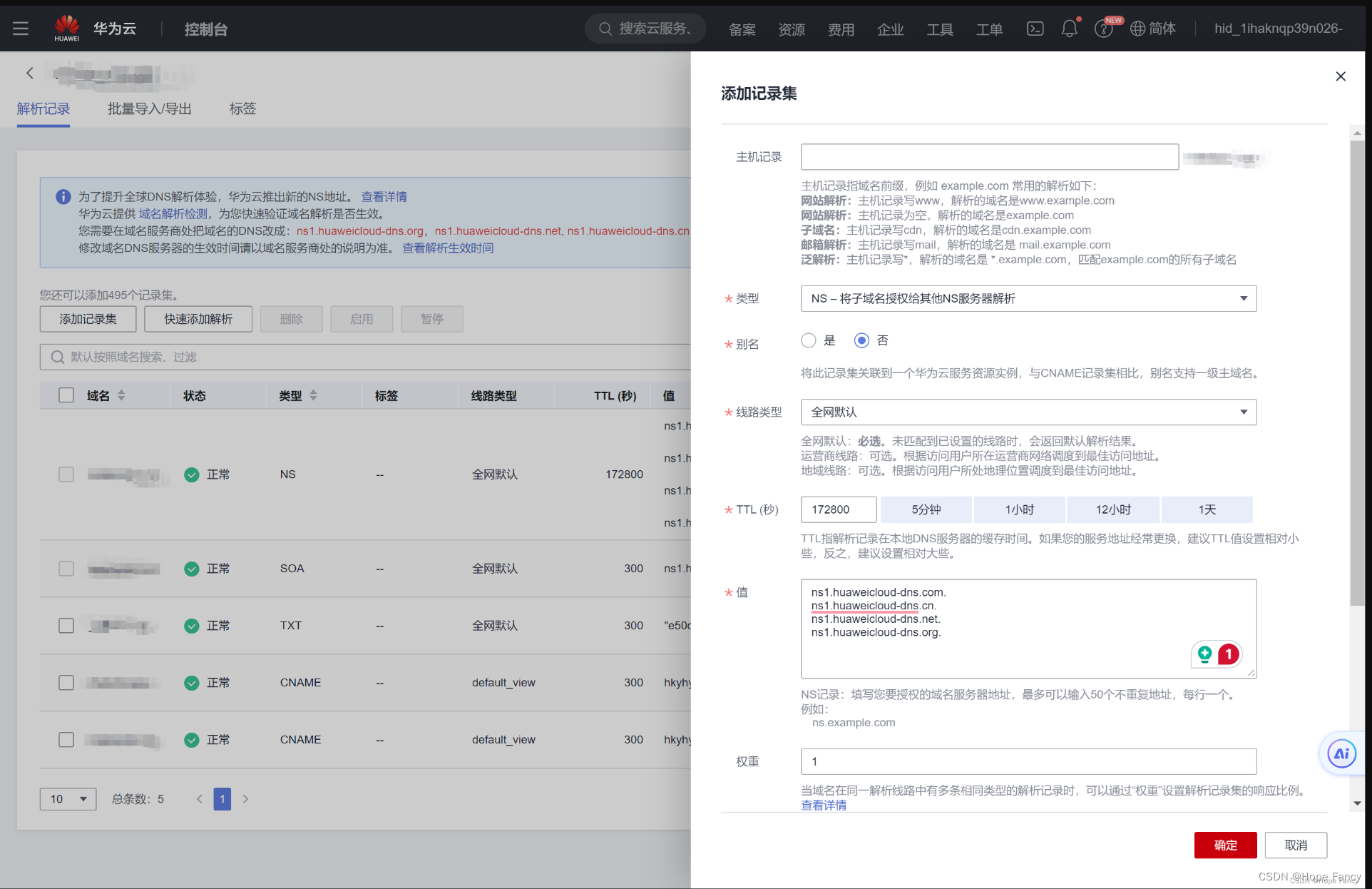Set TTL preset to 12小时
The image size is (1372, 889).
pyautogui.click(x=1112, y=509)
